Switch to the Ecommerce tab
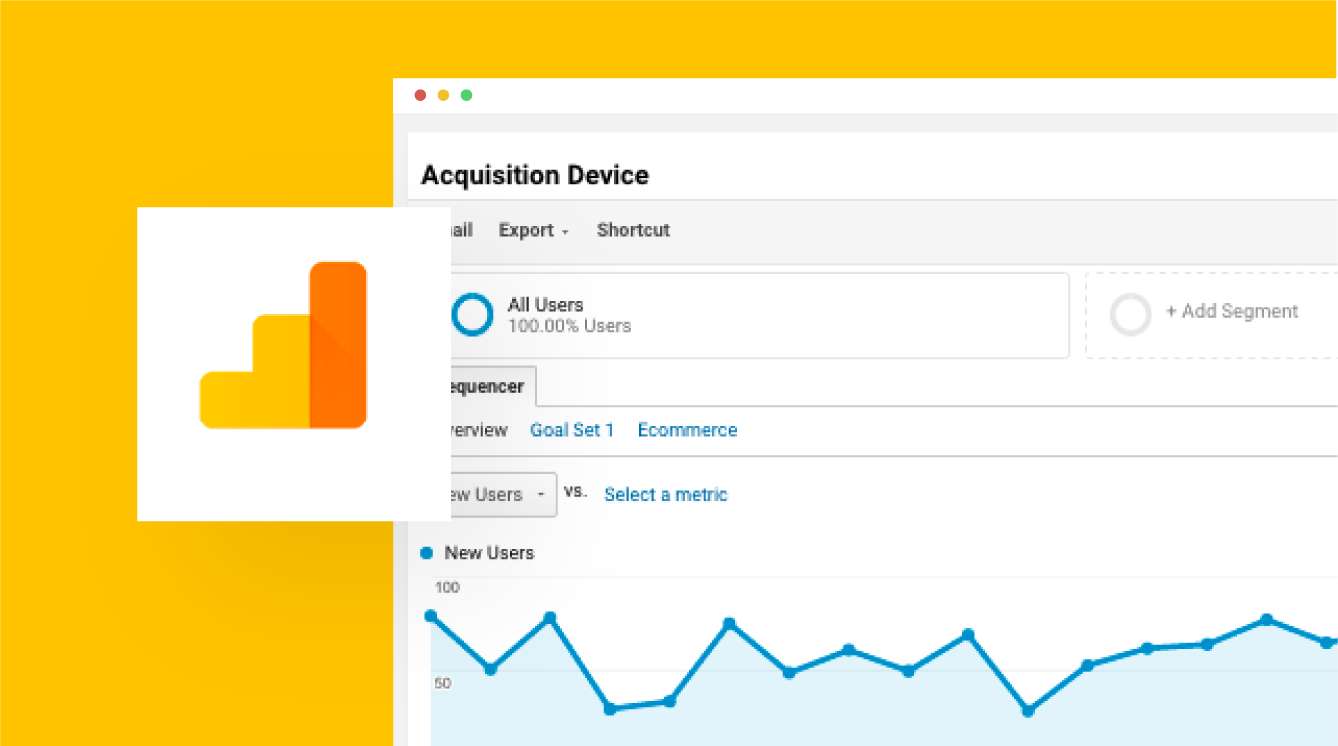1338x746 pixels. [x=687, y=430]
